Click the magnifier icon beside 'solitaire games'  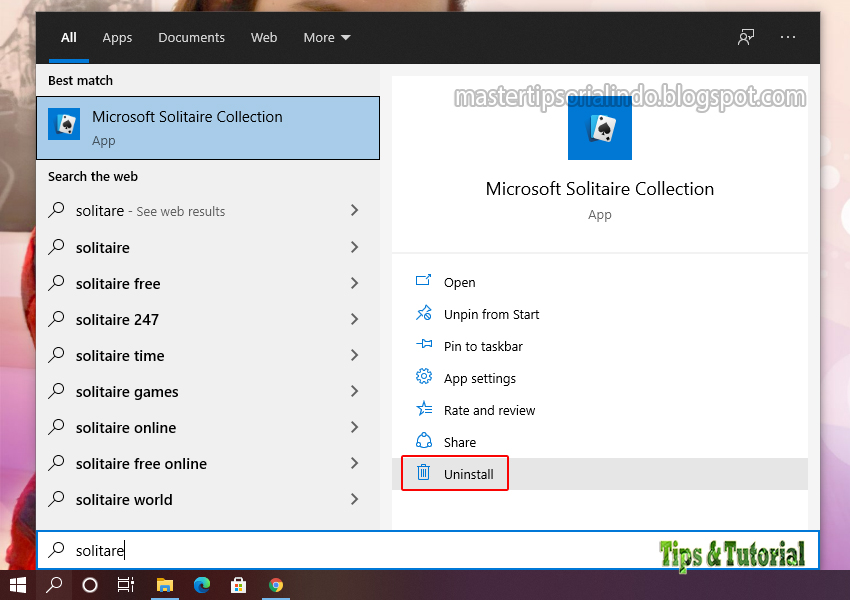point(56,391)
